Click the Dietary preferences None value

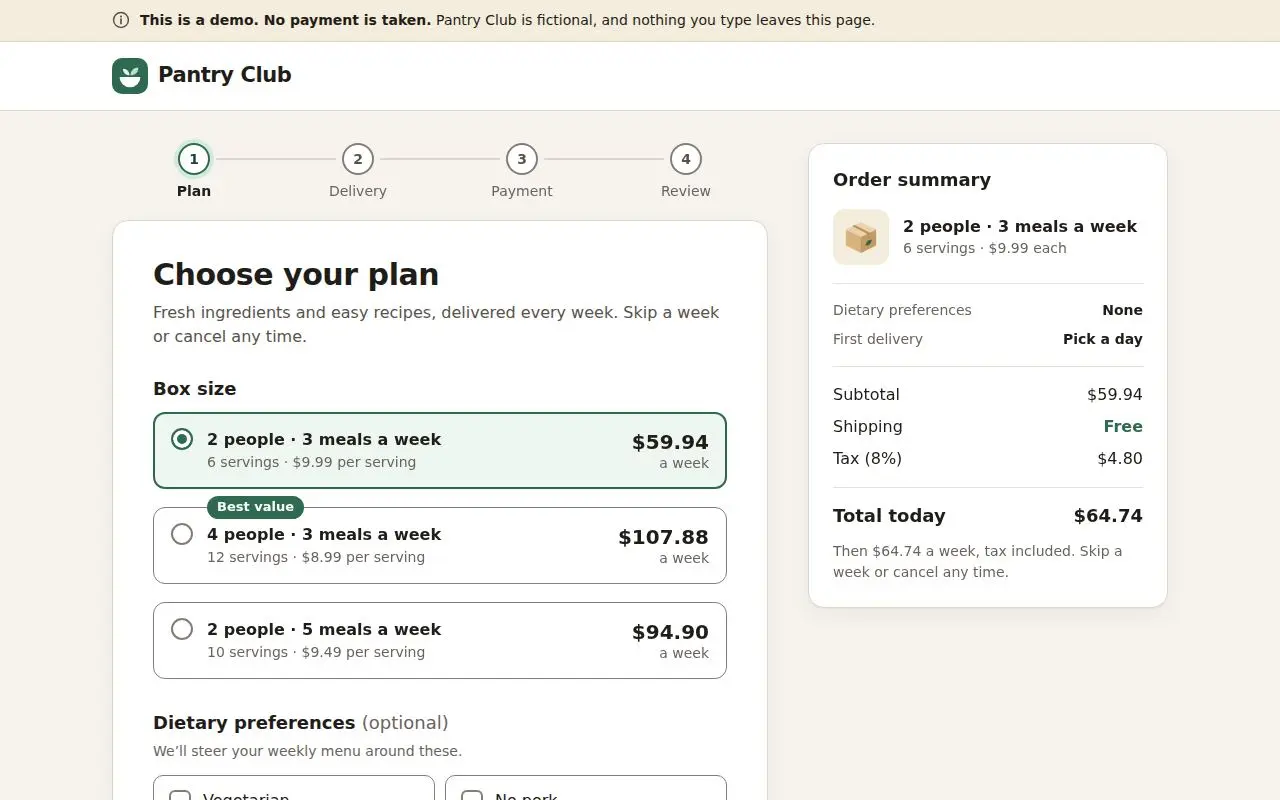point(1122,310)
